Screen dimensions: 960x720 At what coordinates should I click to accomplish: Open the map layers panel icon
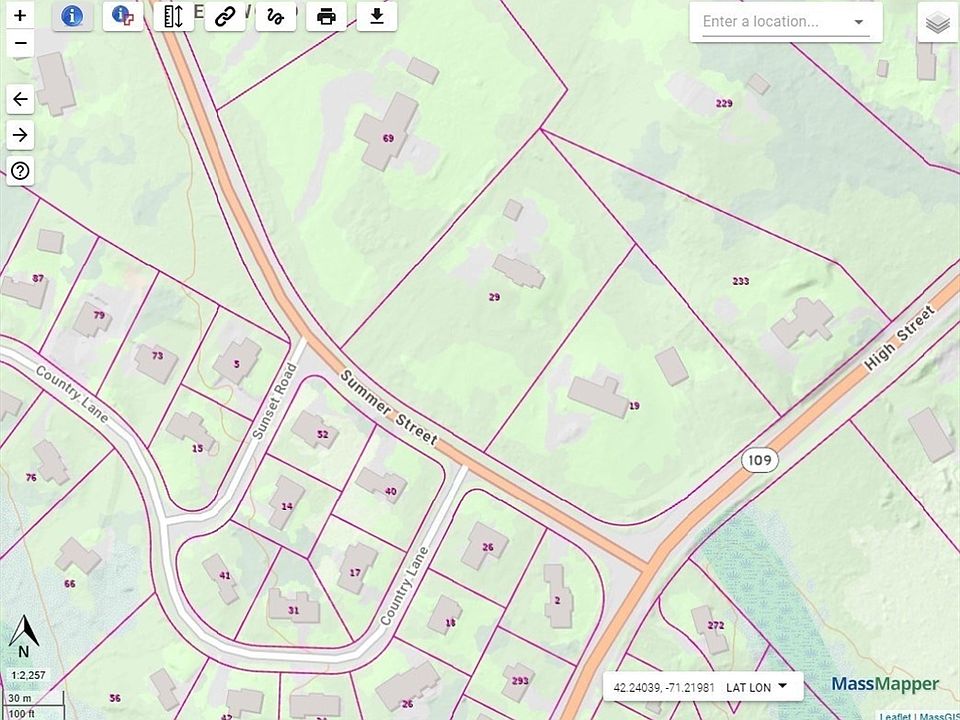937,22
